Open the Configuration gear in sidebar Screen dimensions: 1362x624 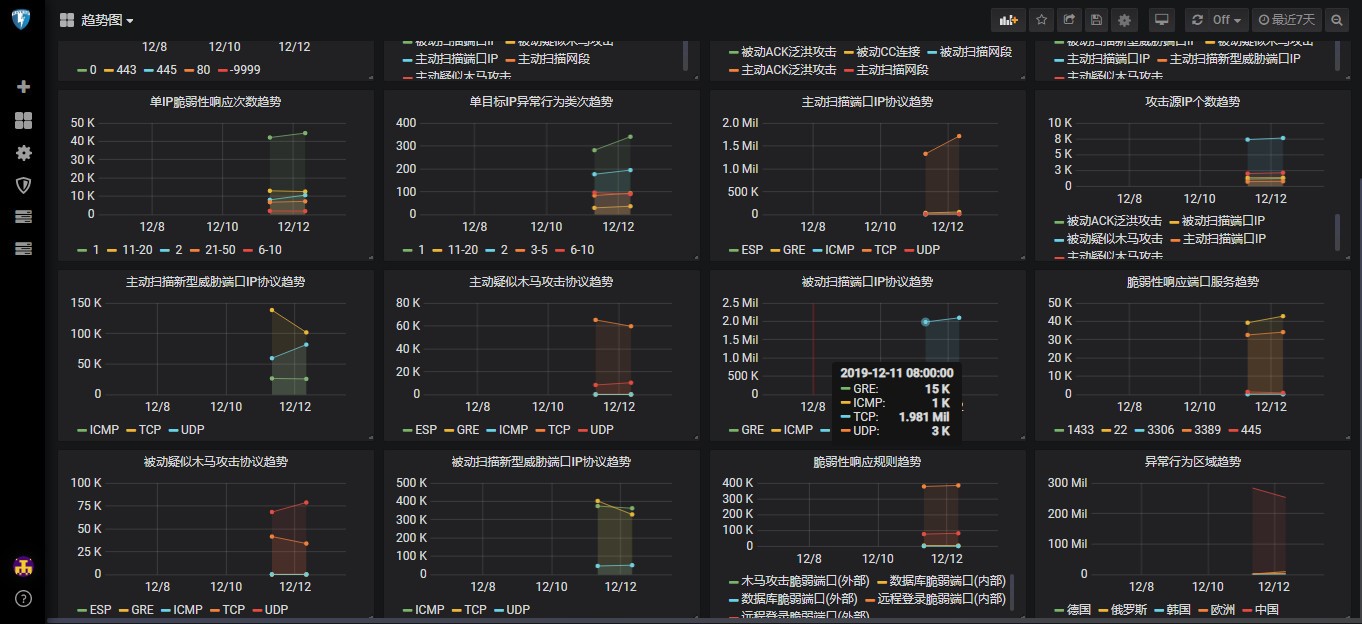click(23, 153)
